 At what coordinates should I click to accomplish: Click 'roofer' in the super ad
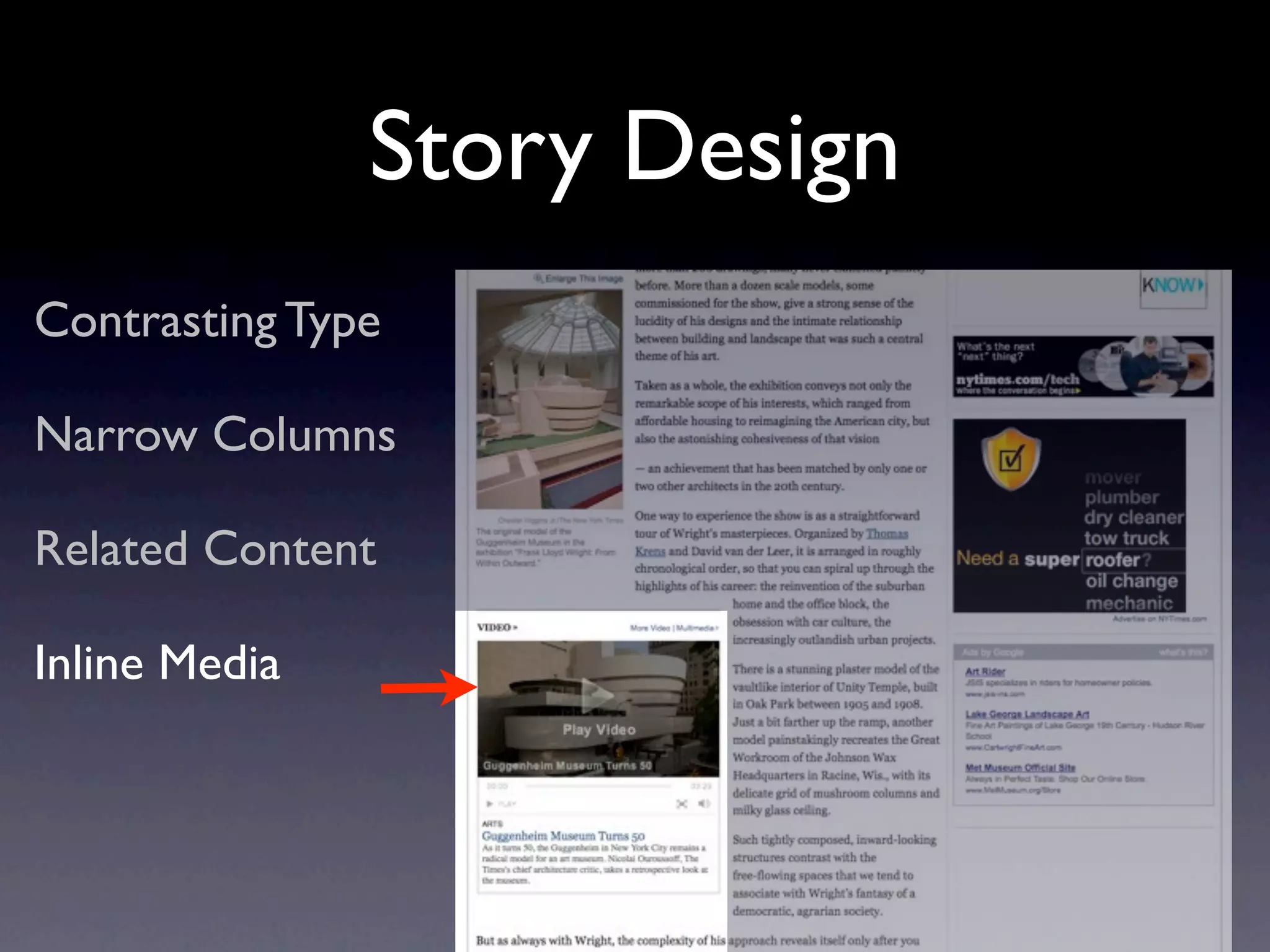(x=1112, y=560)
